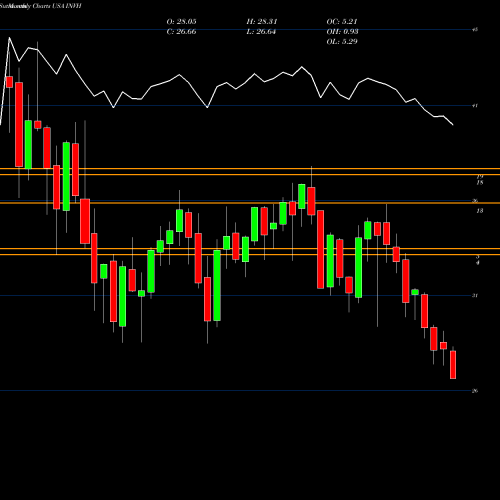Screen dimensions: 500x500
Task: Select the low price text L: 26.64
Action: coord(261,32)
